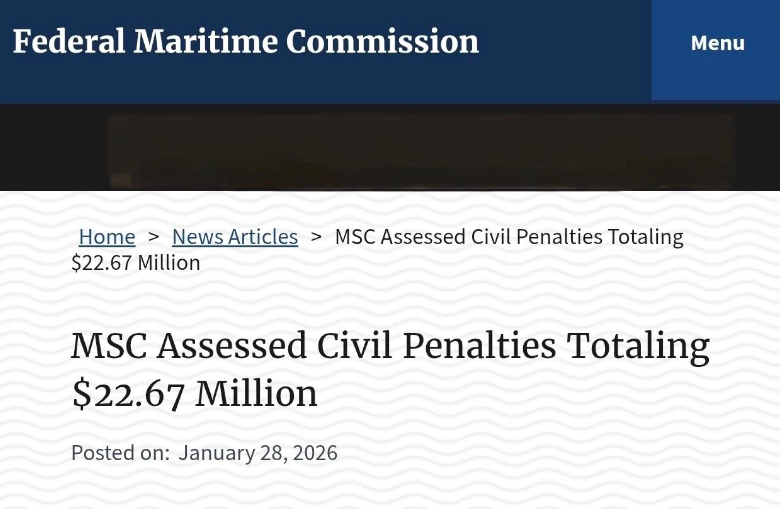Click '$22.67 Million' in the breadcrumb trail
Viewport: 780px width, 509px height.
(136, 263)
